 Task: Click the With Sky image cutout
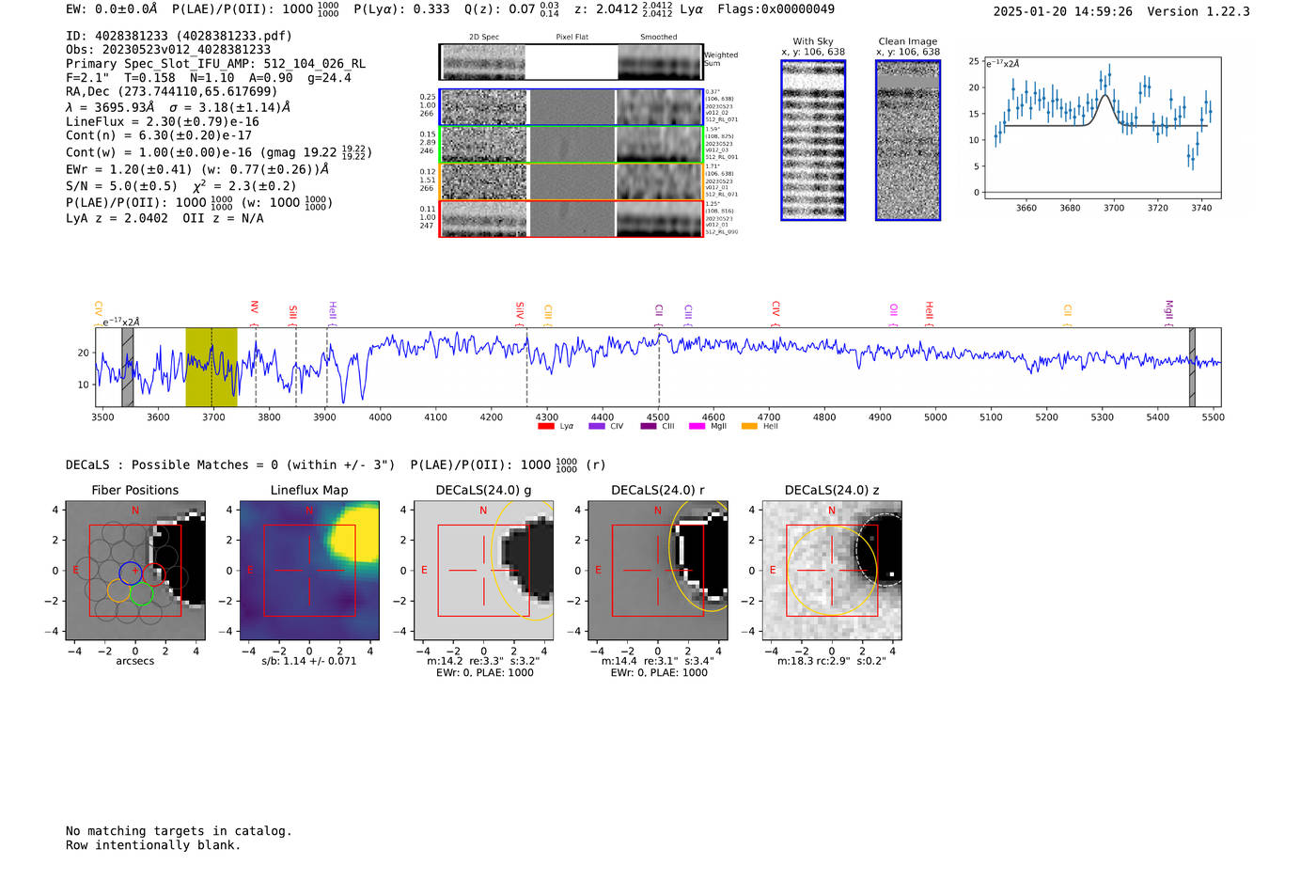[x=813, y=140]
